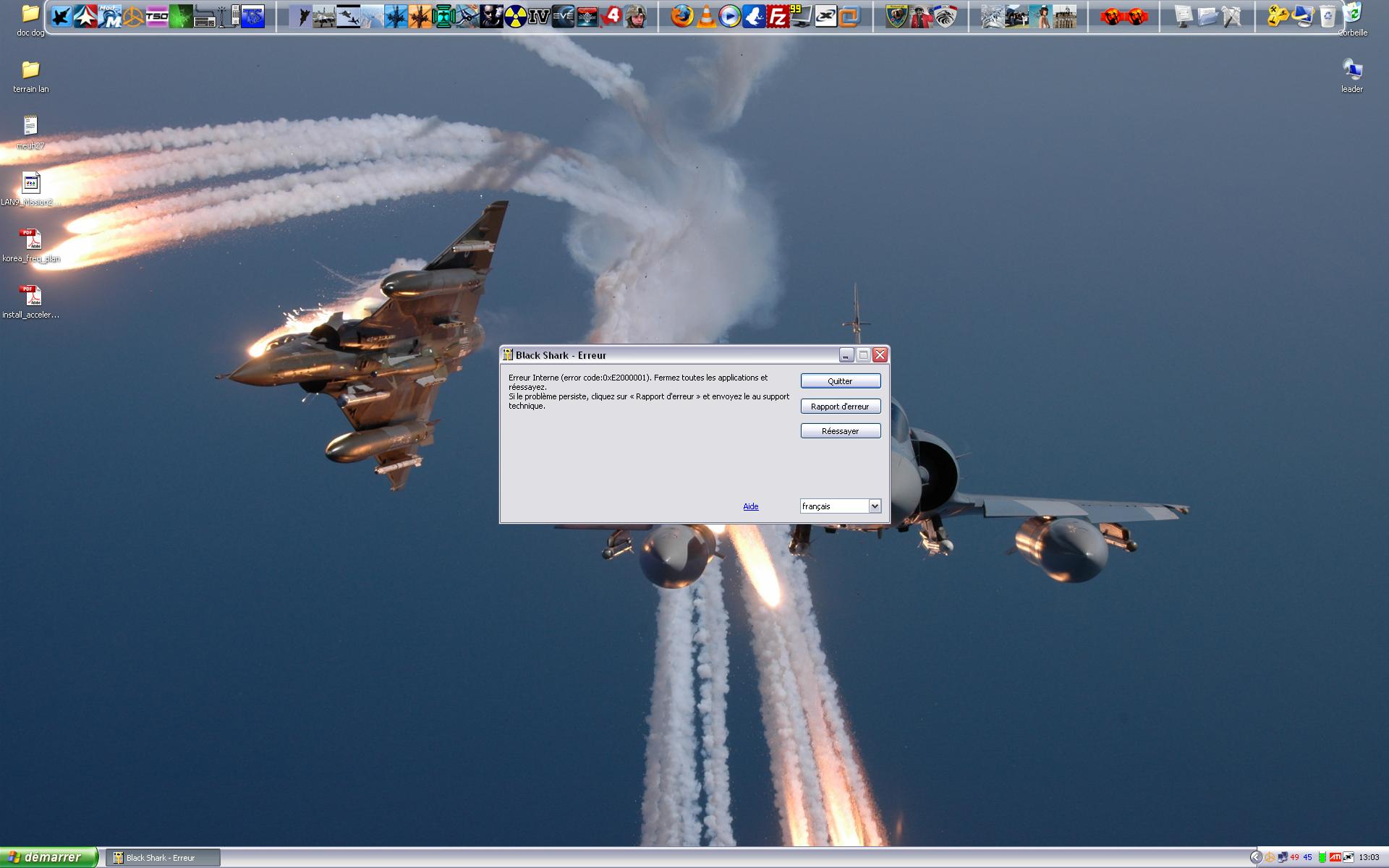Click the red 49 temperature tray reading
This screenshot has height=868, width=1389.
point(1295,858)
